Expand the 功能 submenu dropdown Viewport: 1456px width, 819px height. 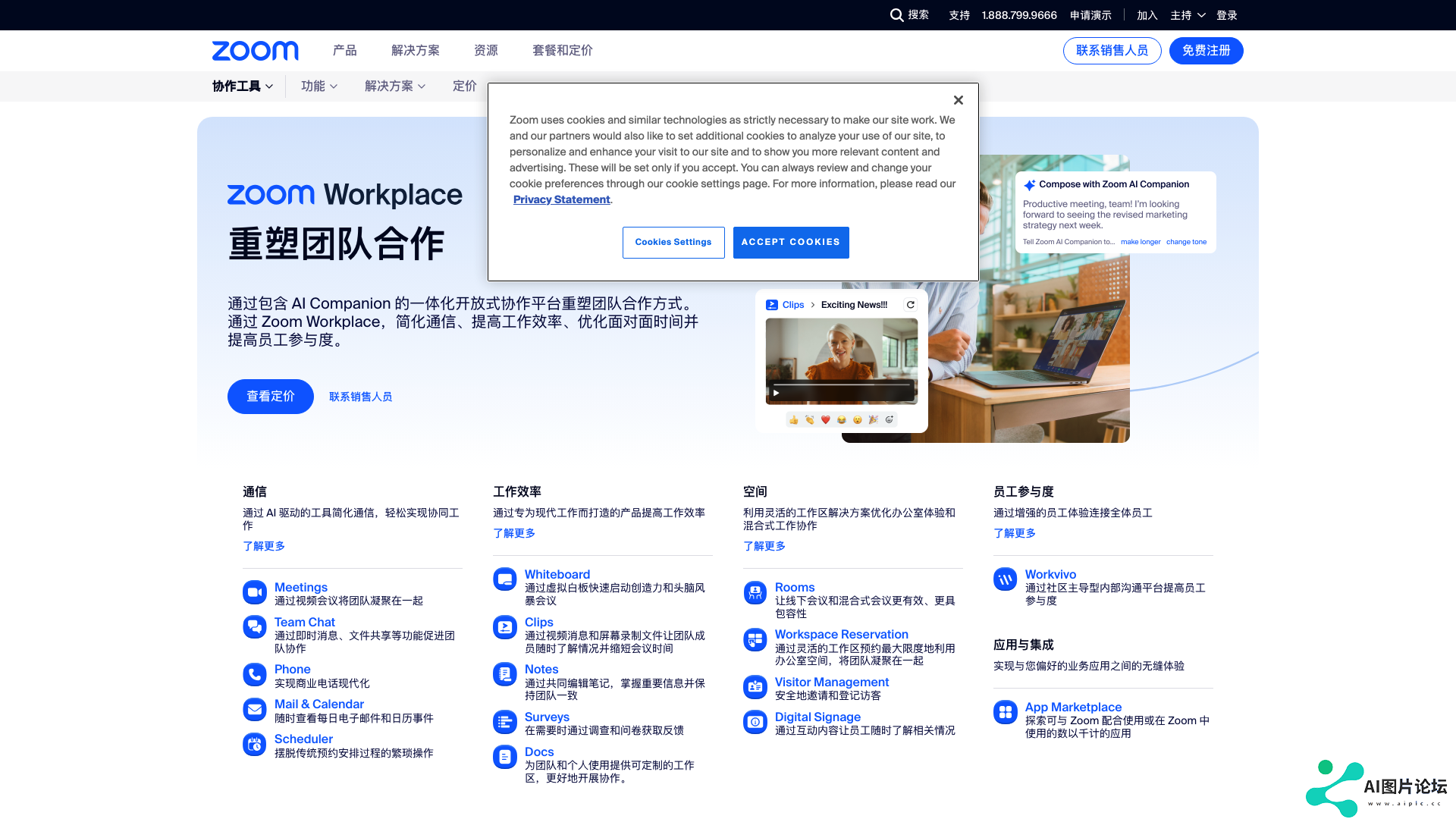point(319,86)
